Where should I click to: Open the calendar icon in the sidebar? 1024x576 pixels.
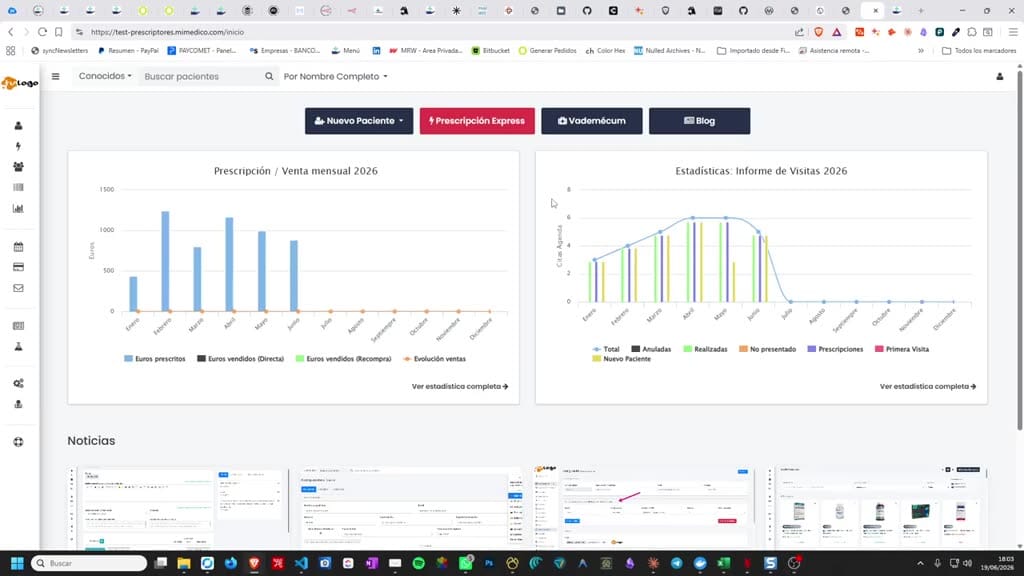coord(18,247)
